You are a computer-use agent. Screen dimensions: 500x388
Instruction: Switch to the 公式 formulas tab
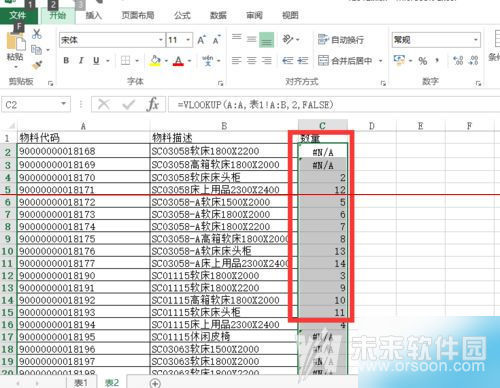pyautogui.click(x=182, y=15)
